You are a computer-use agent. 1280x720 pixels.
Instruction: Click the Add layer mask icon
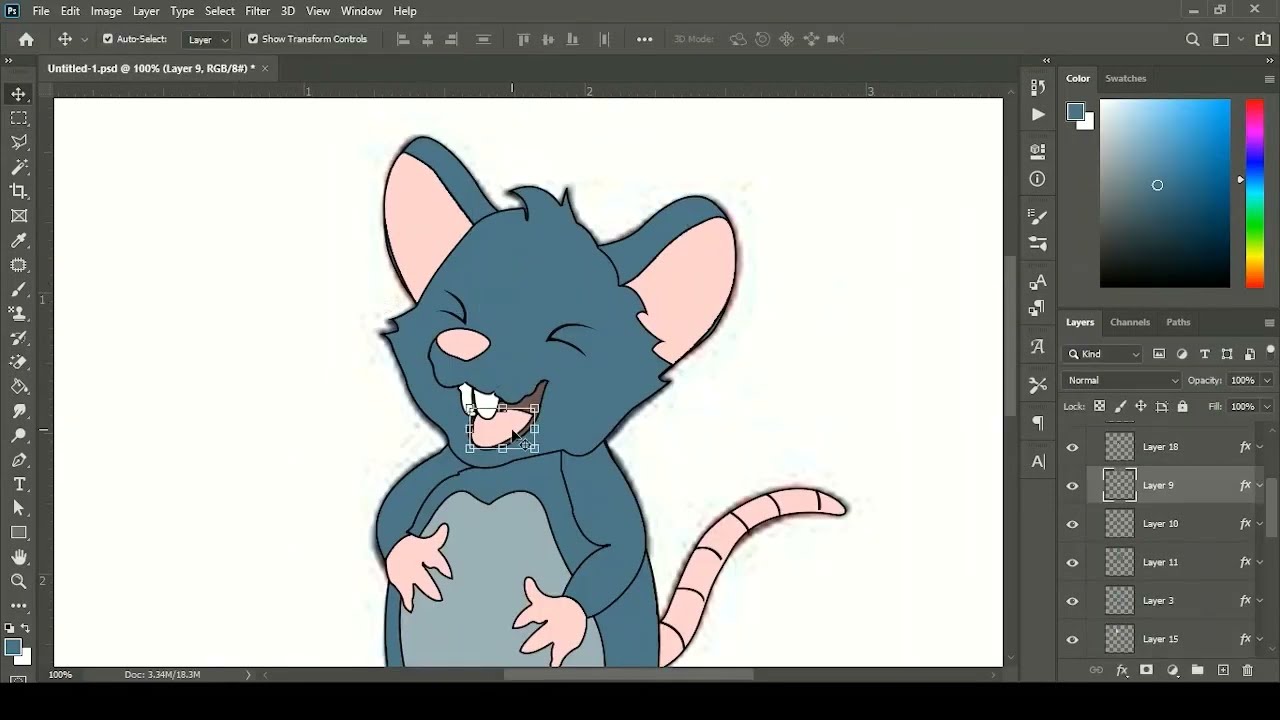coord(1147,670)
